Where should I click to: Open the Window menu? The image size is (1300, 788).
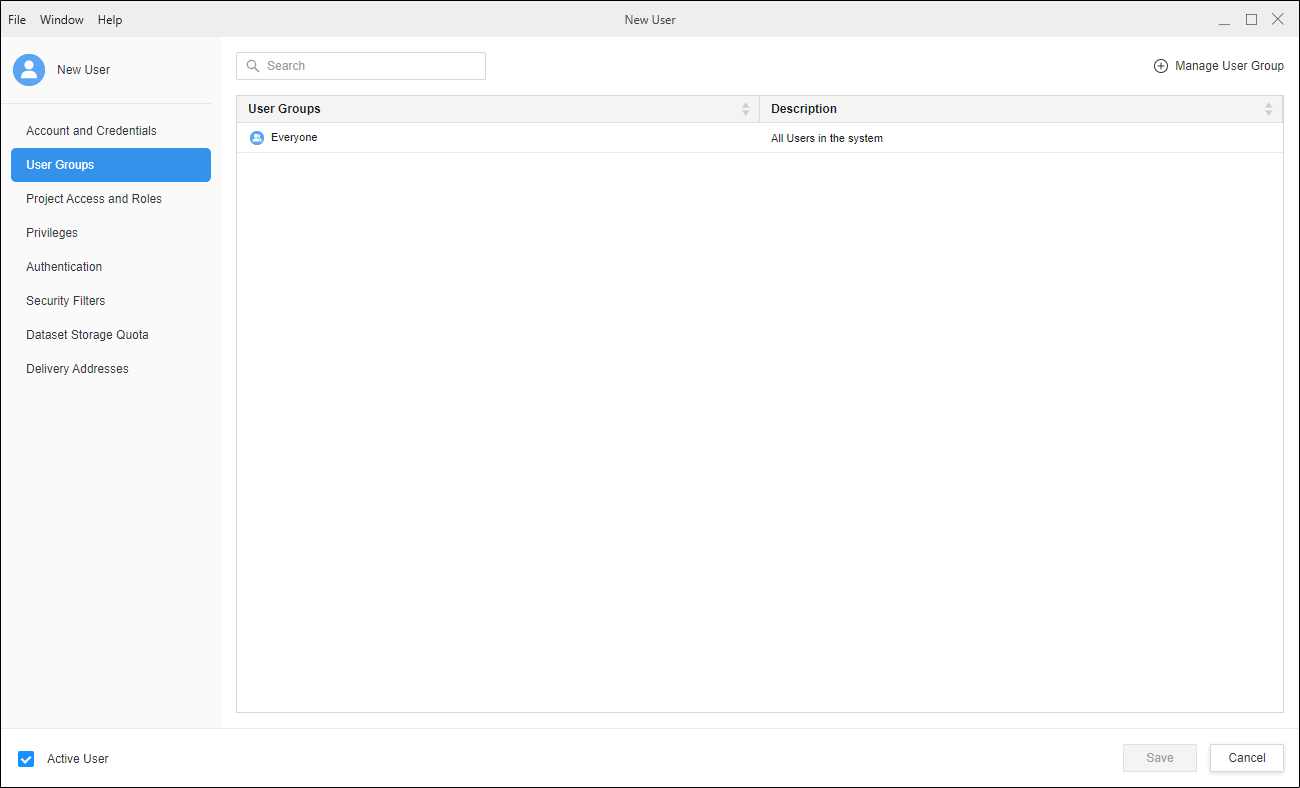pyautogui.click(x=62, y=20)
